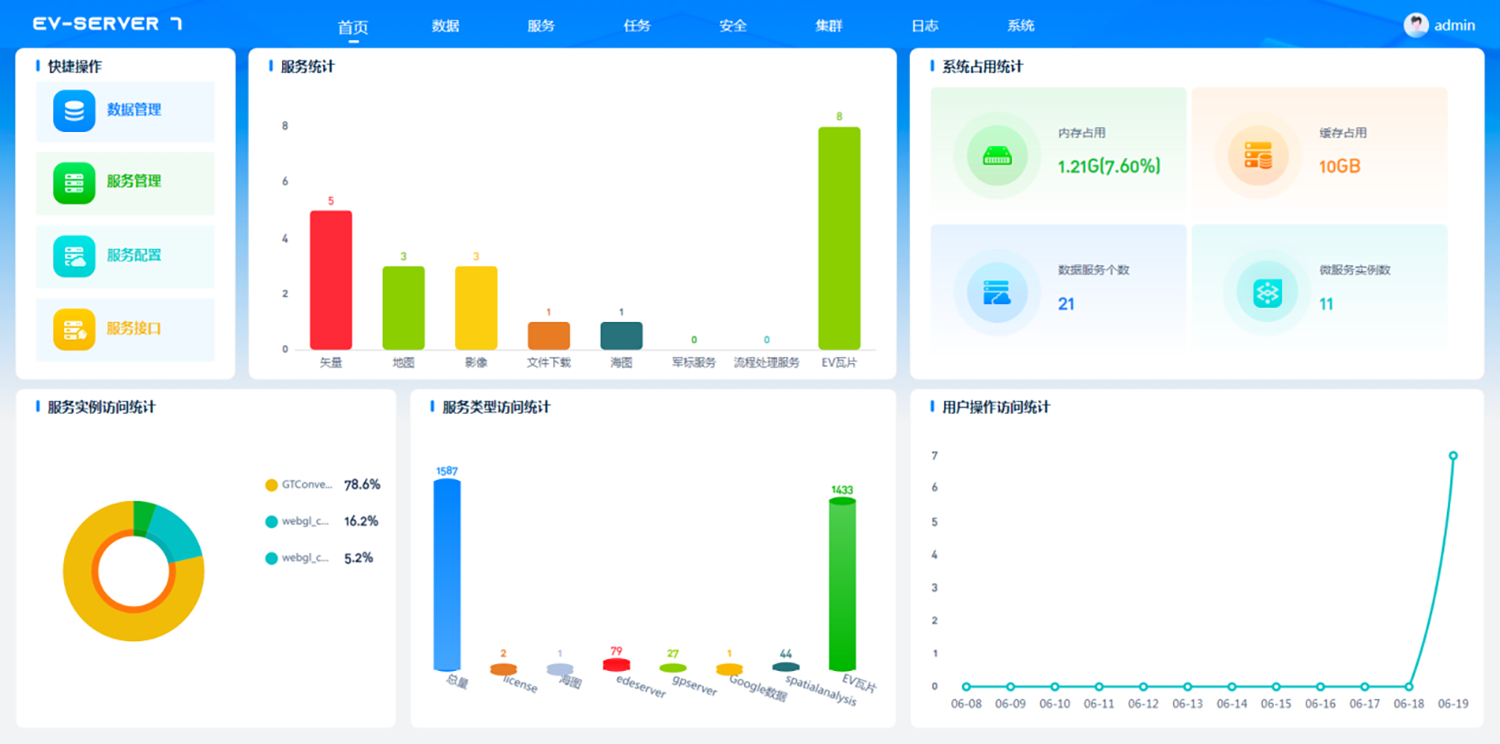Click the orange 缓存占用 cache icon
The width and height of the screenshot is (1500, 744).
pyautogui.click(x=1258, y=156)
